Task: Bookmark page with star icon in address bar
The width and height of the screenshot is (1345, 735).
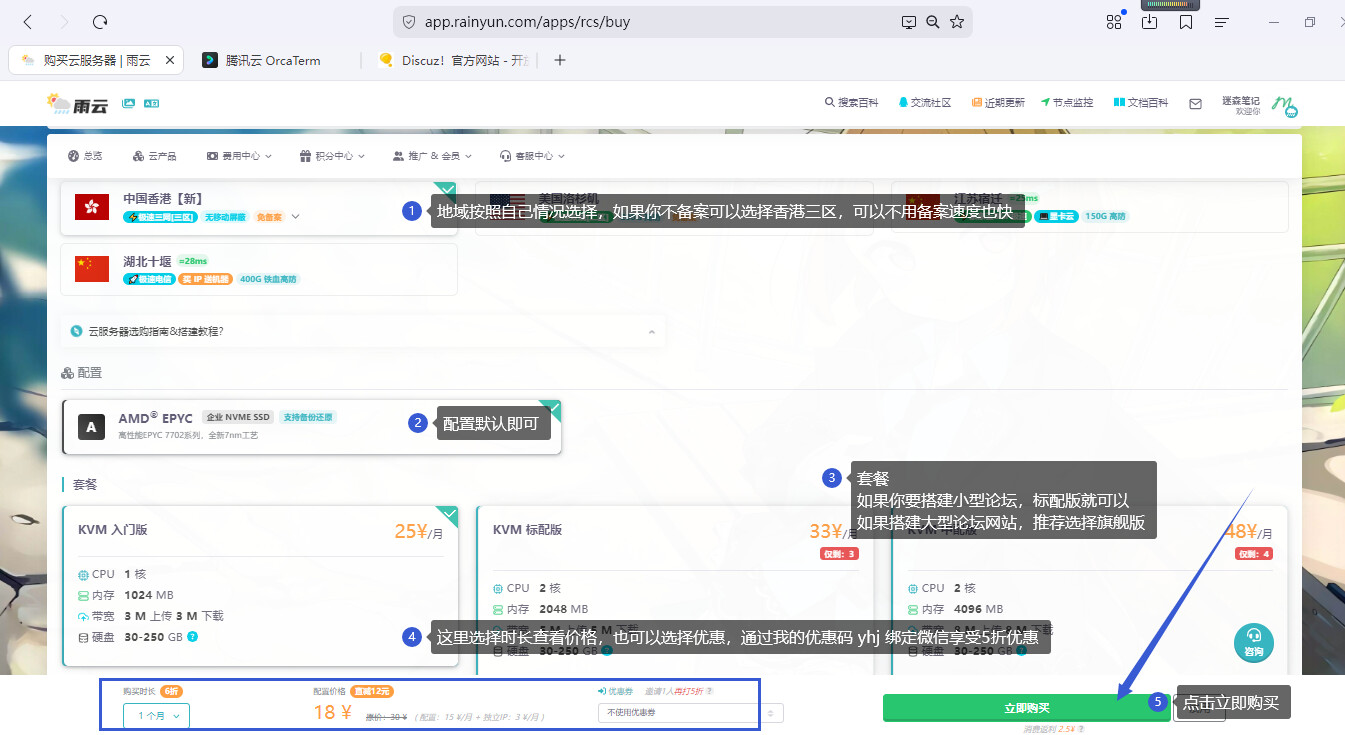Action: click(957, 22)
